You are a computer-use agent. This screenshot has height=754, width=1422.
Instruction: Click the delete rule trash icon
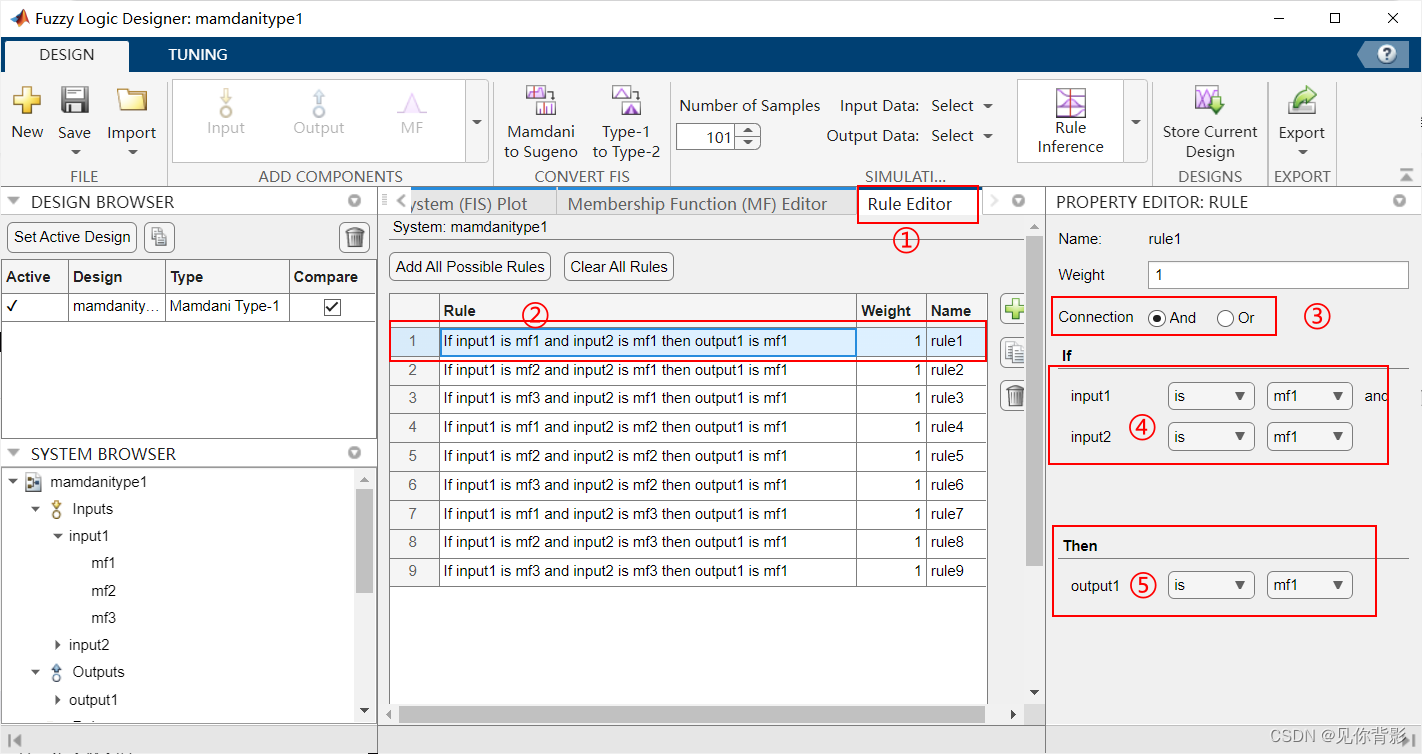pos(1014,397)
